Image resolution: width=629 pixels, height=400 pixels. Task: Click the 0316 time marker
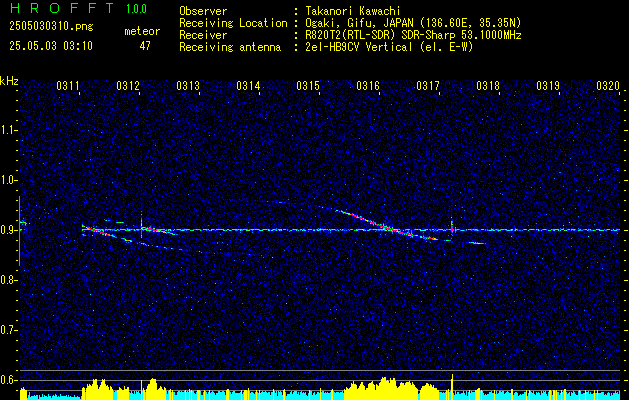coord(368,85)
